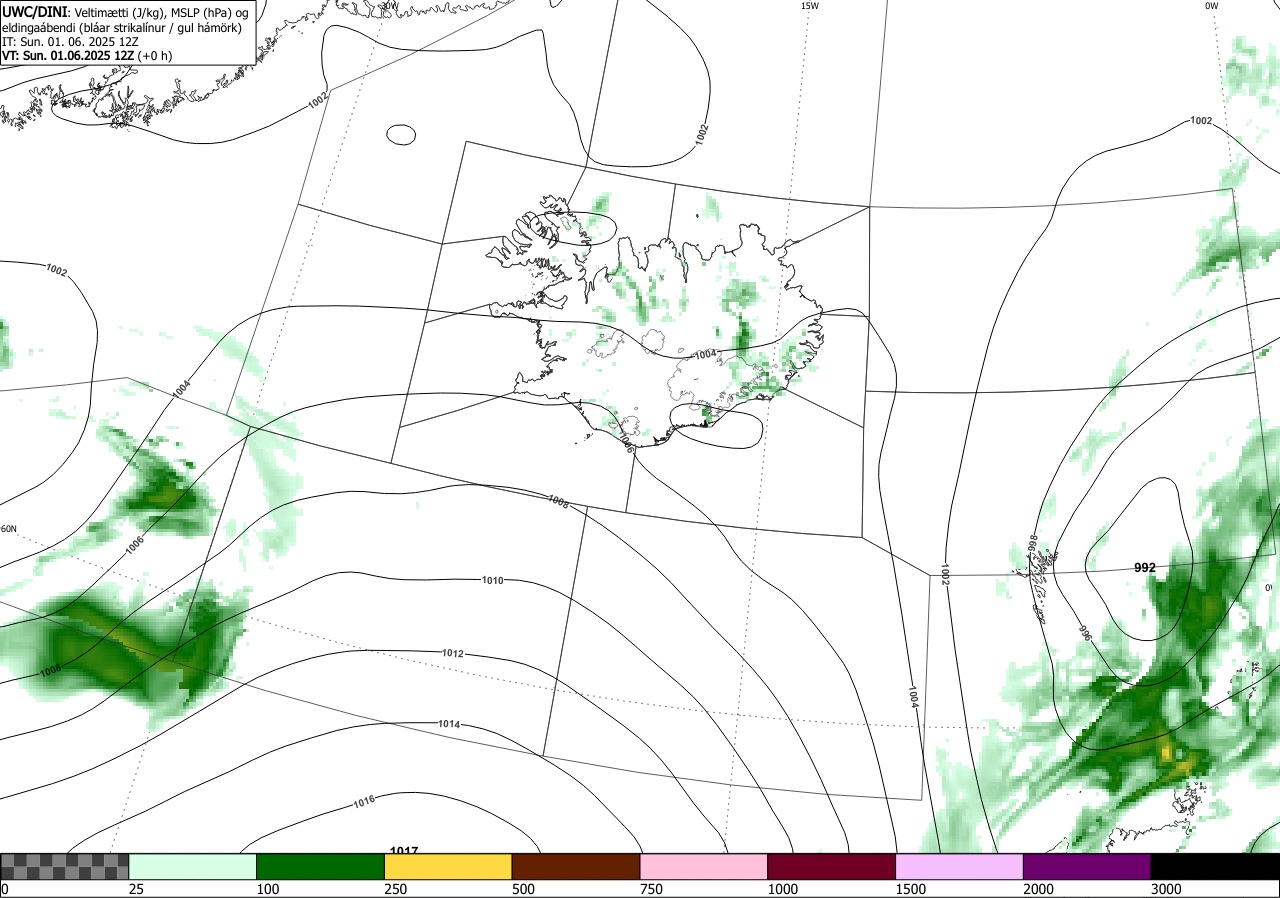Image resolution: width=1280 pixels, height=898 pixels.
Task: Click the legend value '250'
Action: tap(396, 889)
